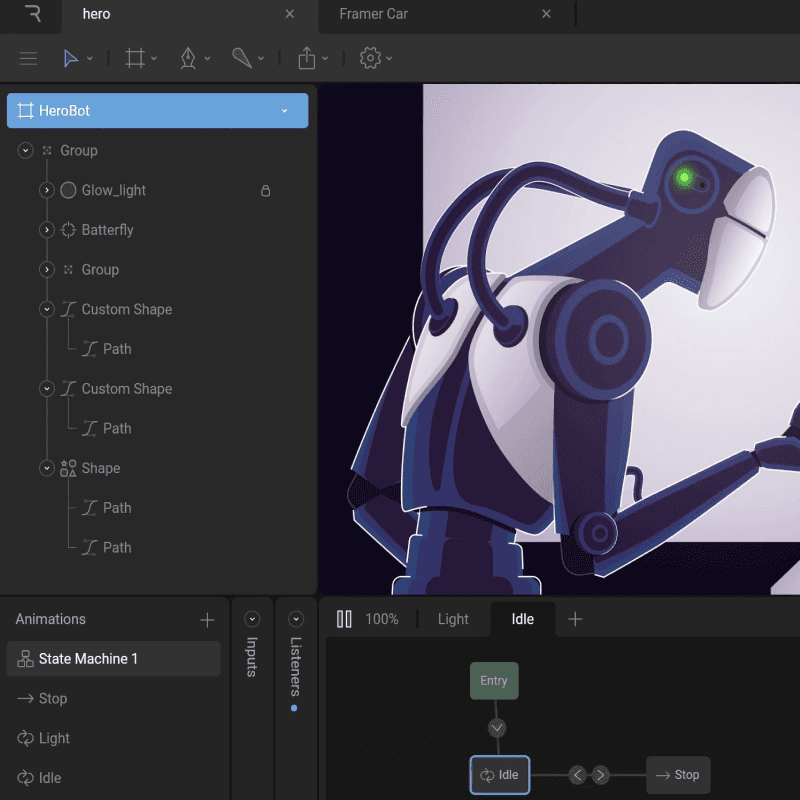This screenshot has width=800, height=800.
Task: Select the arrow Select tool
Action: point(71,59)
